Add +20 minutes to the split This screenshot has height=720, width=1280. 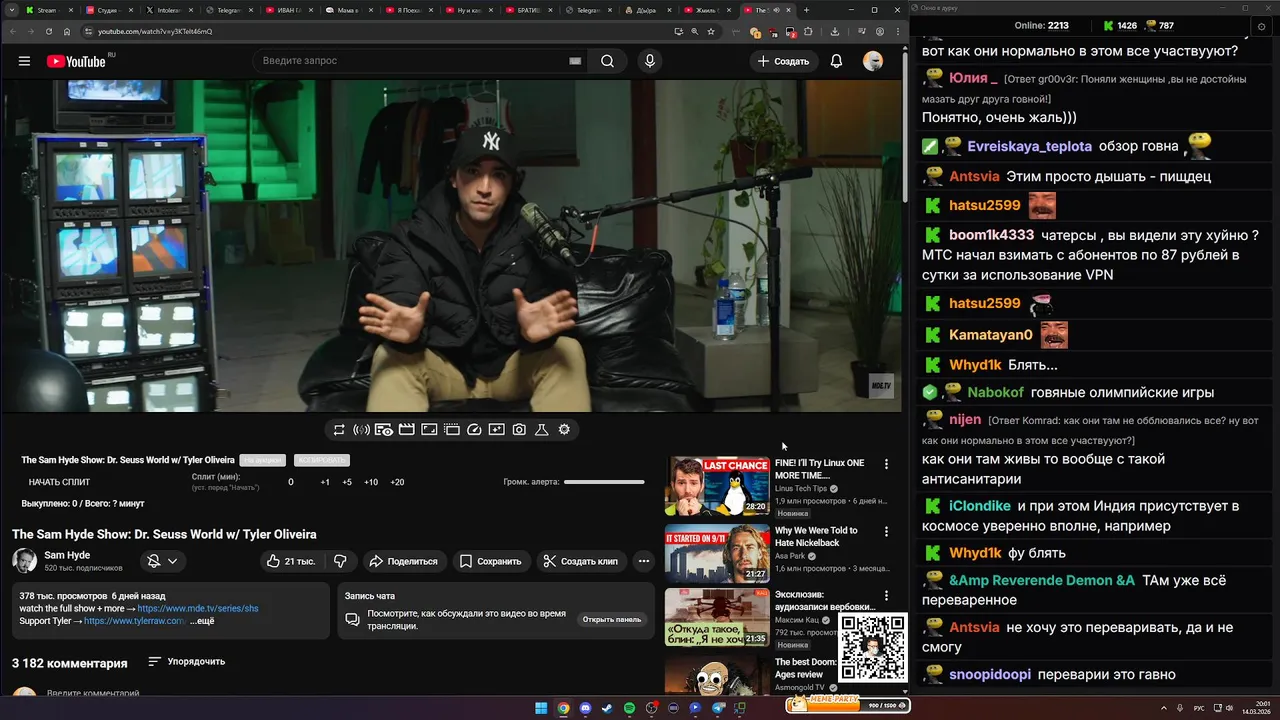397,482
